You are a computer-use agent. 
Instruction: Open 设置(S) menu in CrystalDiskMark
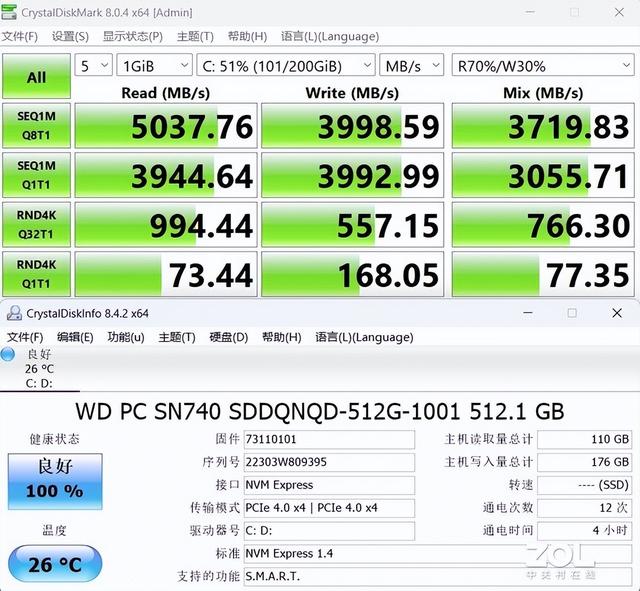(x=70, y=36)
